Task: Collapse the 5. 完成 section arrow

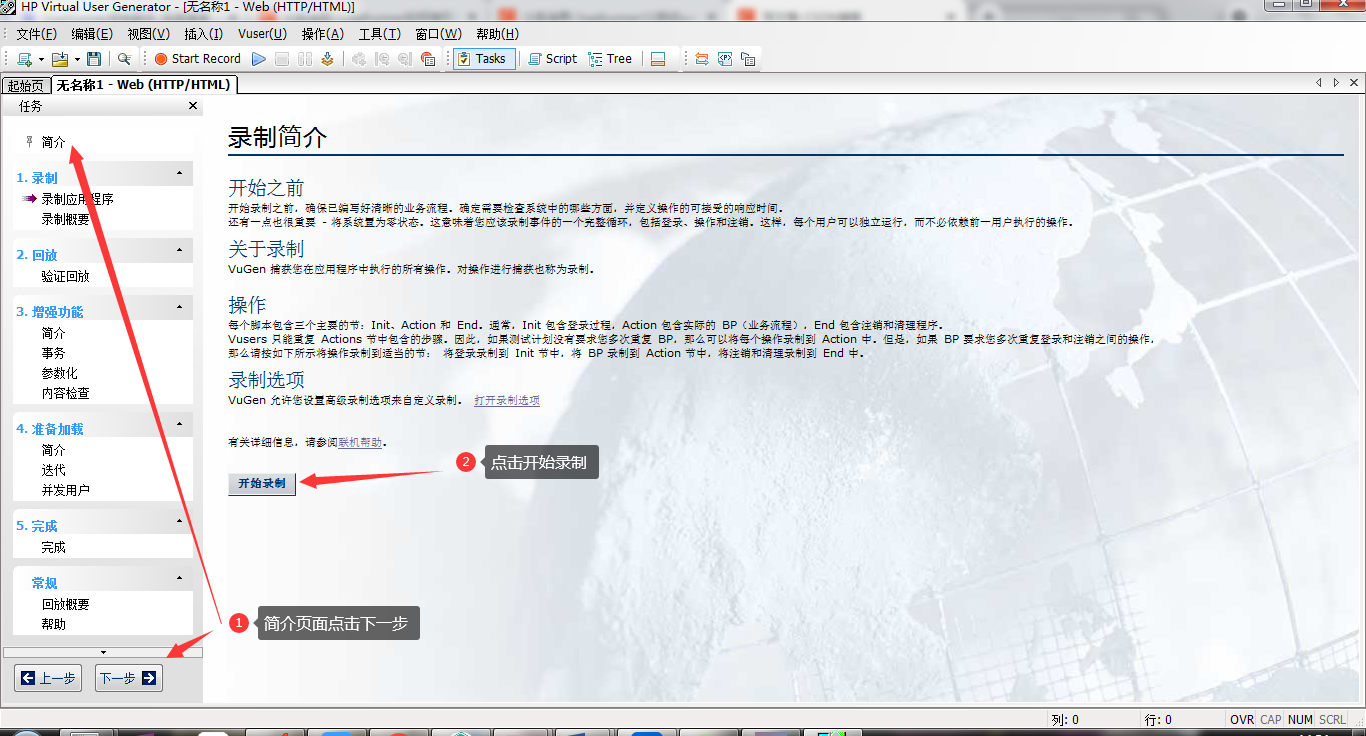Action: (180, 521)
